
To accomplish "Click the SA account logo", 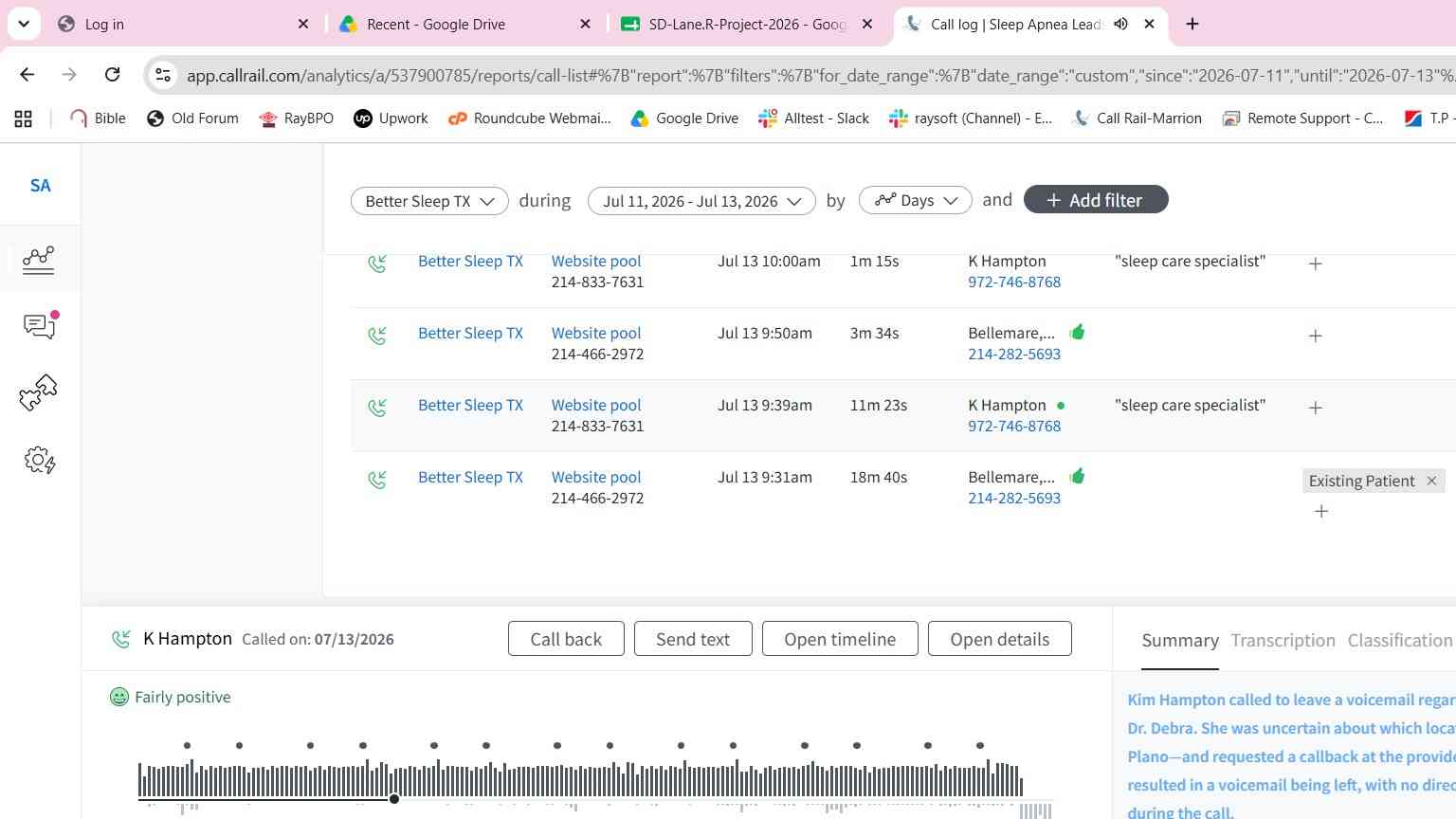I will click(x=40, y=185).
